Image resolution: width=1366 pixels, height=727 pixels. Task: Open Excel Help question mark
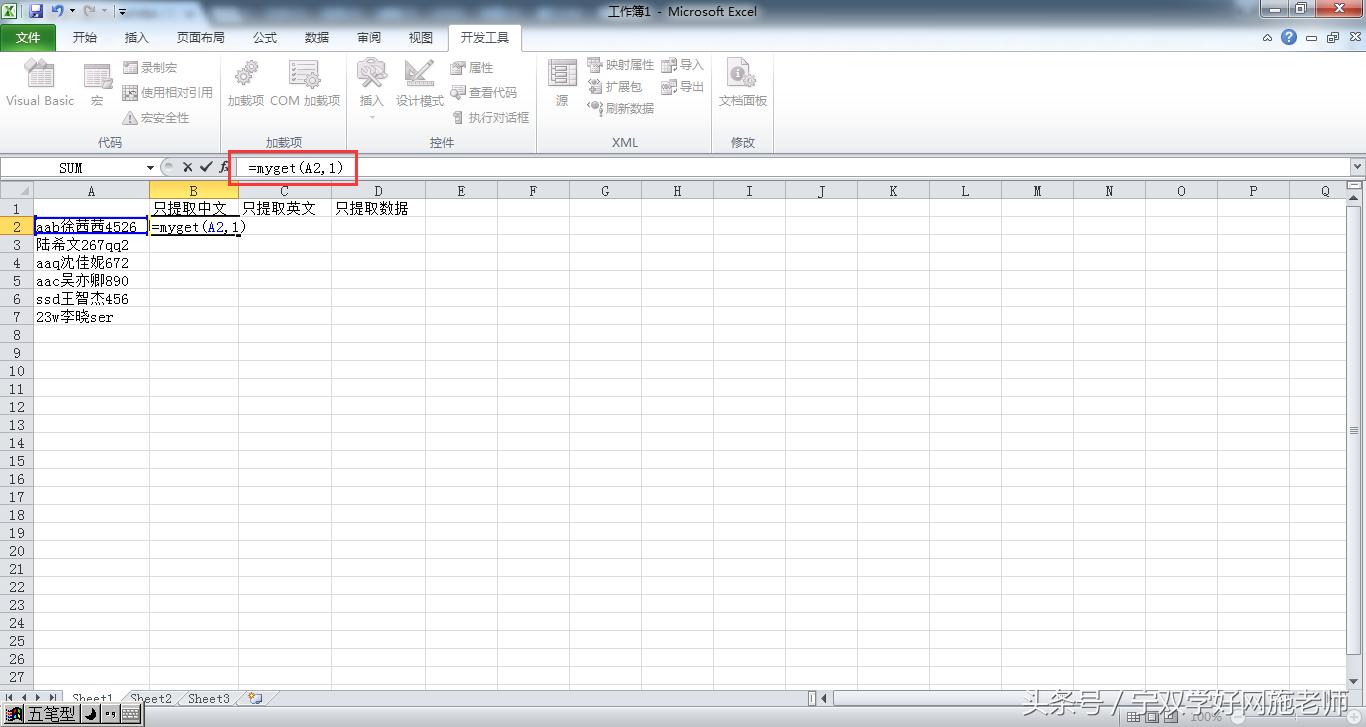click(x=1289, y=38)
